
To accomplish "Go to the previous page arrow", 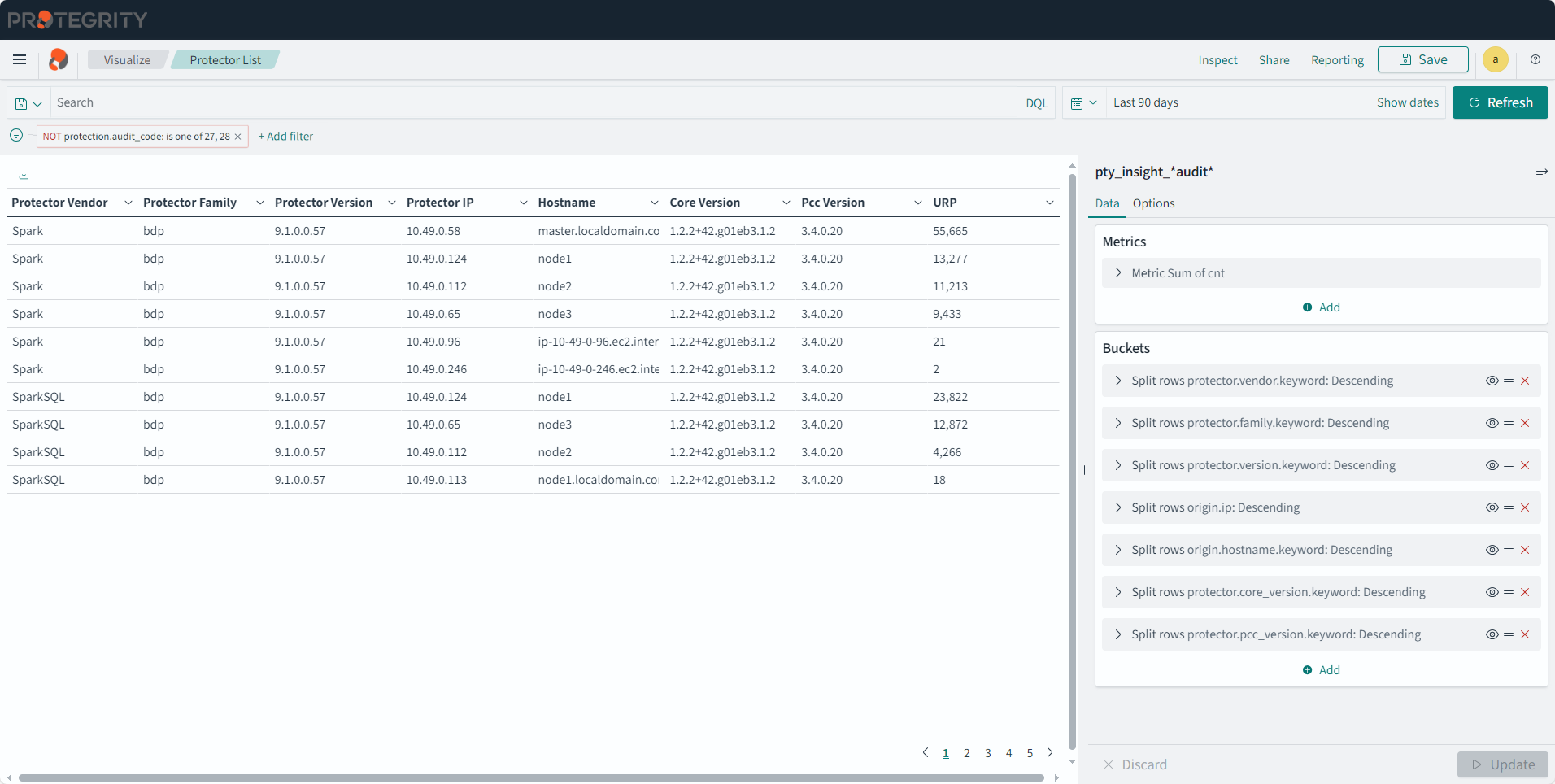I will 926,752.
